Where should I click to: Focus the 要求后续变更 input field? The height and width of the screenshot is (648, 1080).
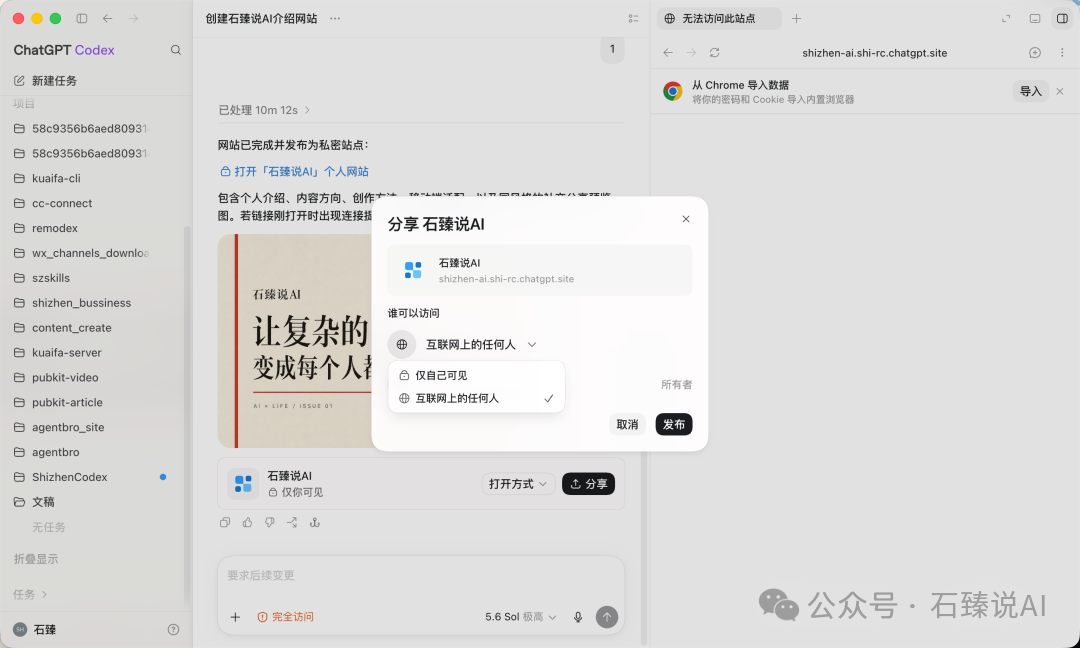point(421,576)
